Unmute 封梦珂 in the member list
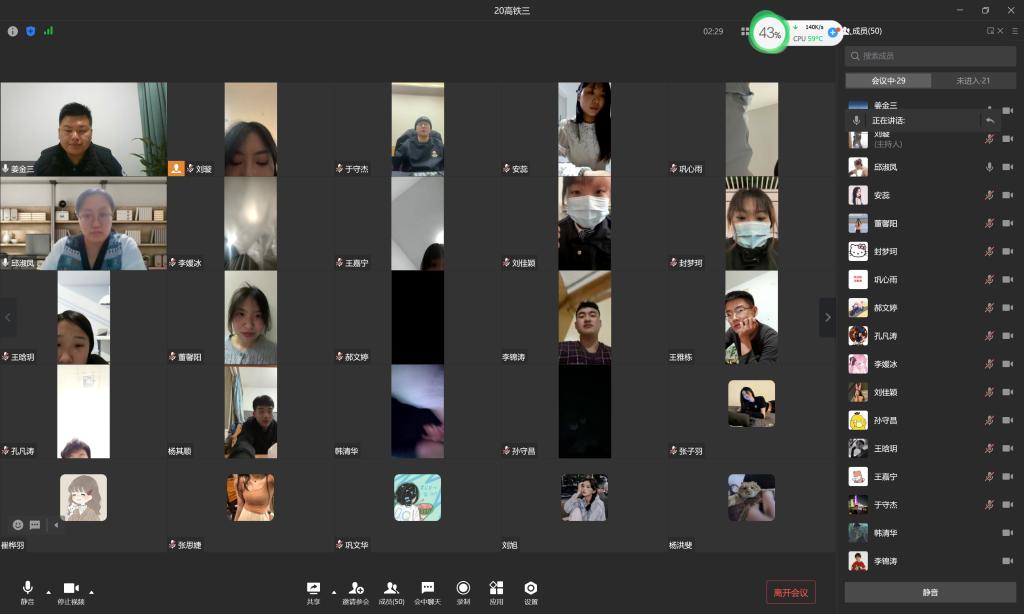The width and height of the screenshot is (1024, 614). [989, 251]
